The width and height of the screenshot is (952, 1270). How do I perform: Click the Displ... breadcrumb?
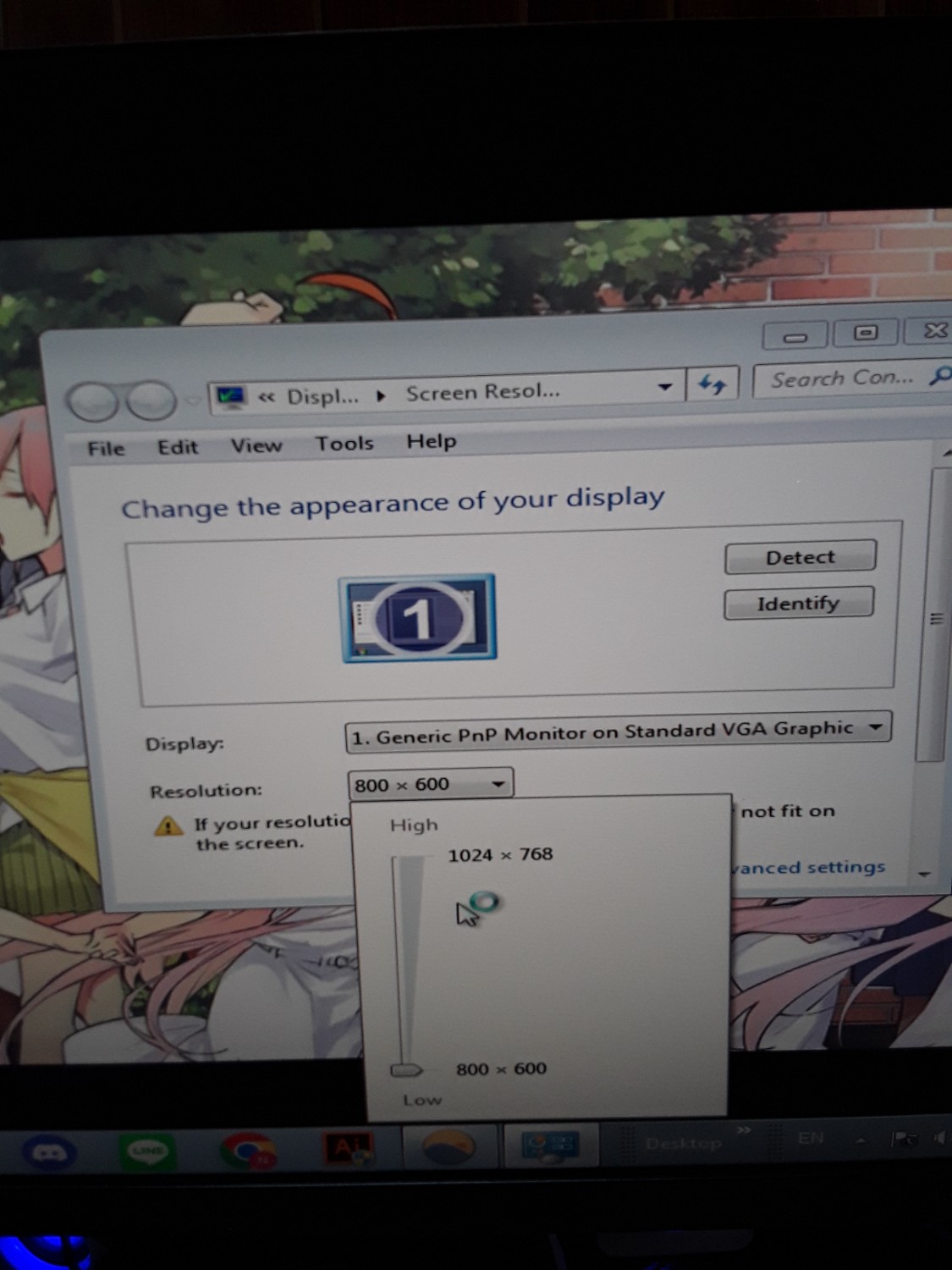(x=322, y=395)
